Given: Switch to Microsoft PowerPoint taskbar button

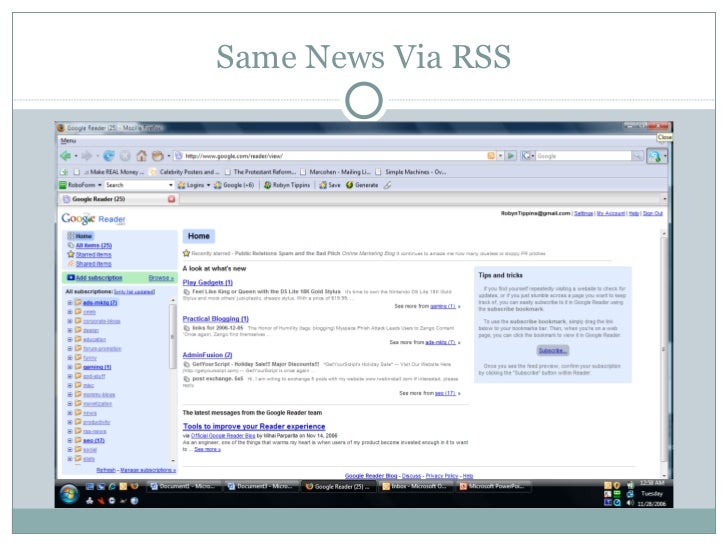Looking at the screenshot, I should [494, 487].
